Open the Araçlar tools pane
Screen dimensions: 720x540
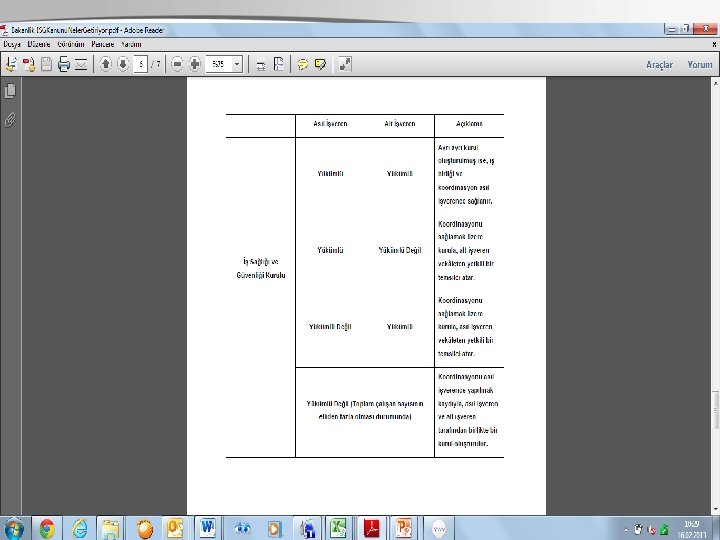(659, 65)
